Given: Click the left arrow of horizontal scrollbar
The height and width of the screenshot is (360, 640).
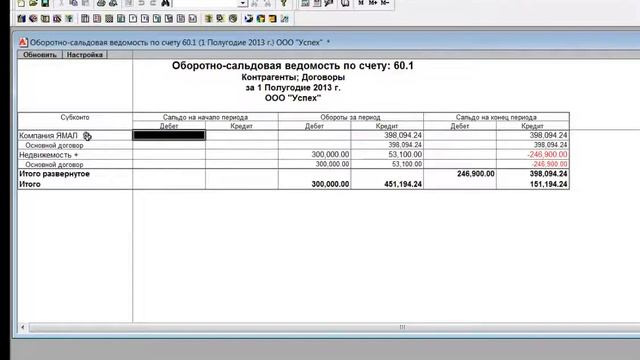Looking at the screenshot, I should 23,327.
